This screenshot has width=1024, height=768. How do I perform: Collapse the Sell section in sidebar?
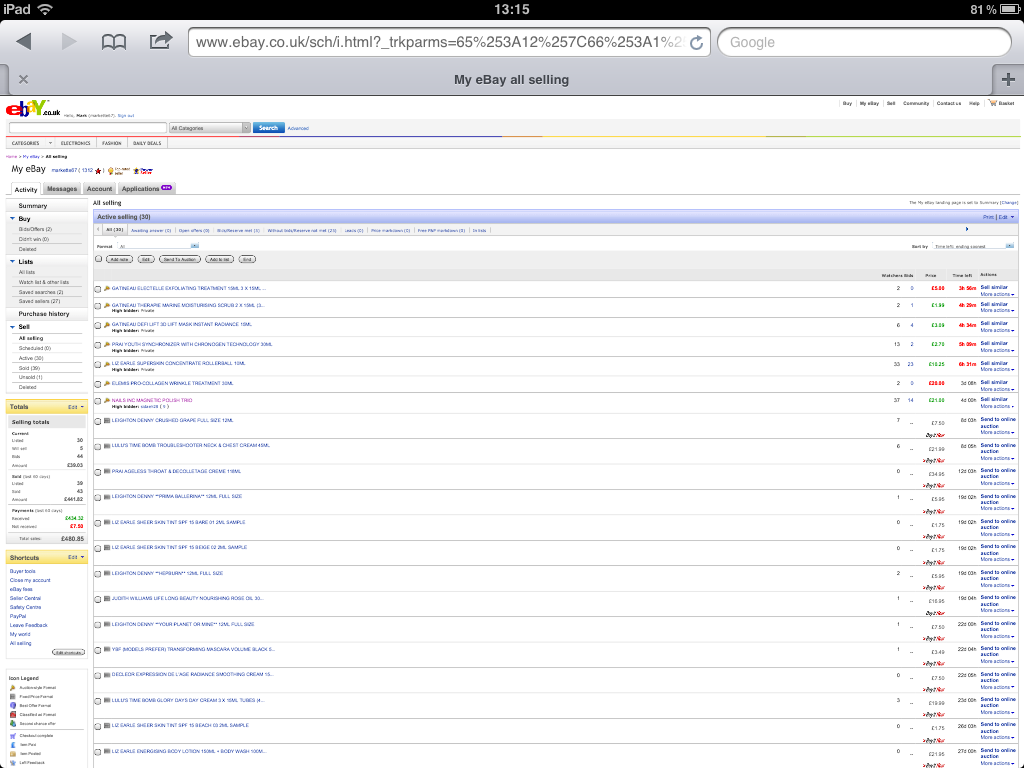[12, 327]
